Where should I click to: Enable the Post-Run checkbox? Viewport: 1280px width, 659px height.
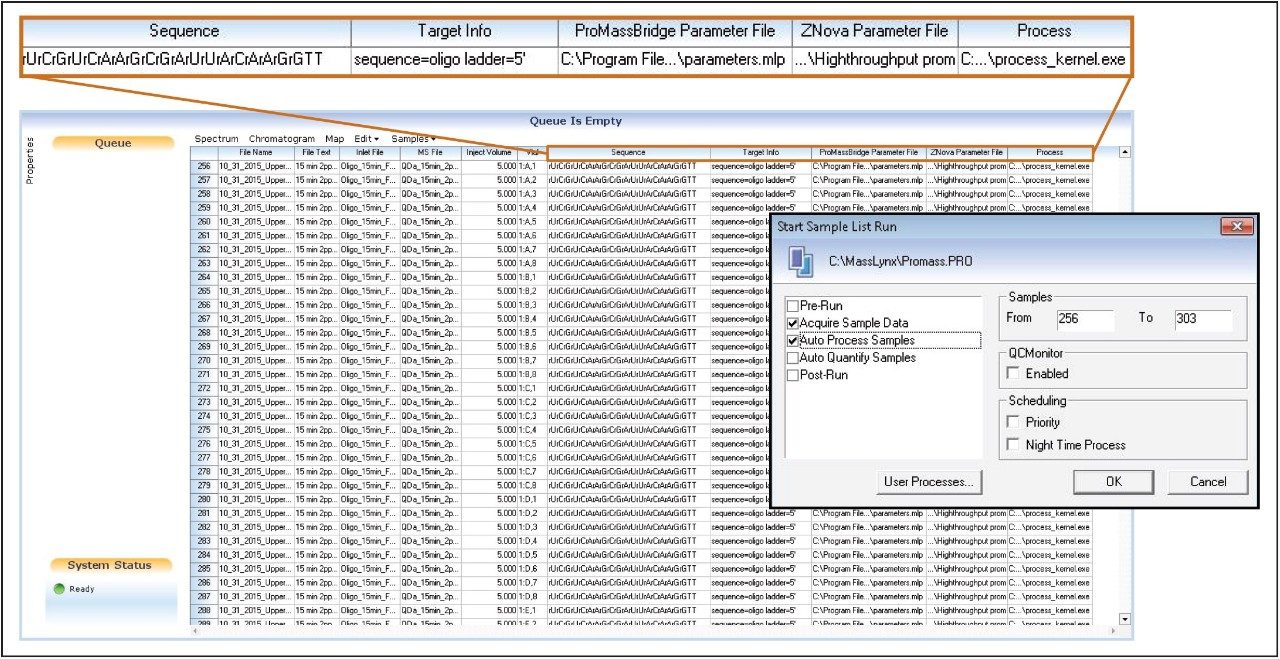(x=793, y=375)
